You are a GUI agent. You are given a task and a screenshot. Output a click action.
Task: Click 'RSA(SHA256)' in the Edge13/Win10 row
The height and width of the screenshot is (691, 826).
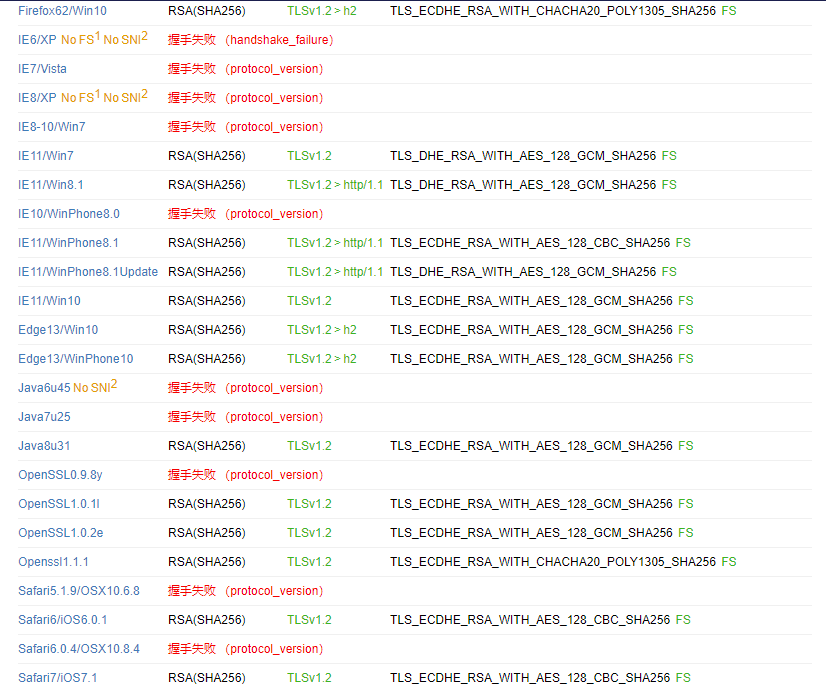point(207,329)
